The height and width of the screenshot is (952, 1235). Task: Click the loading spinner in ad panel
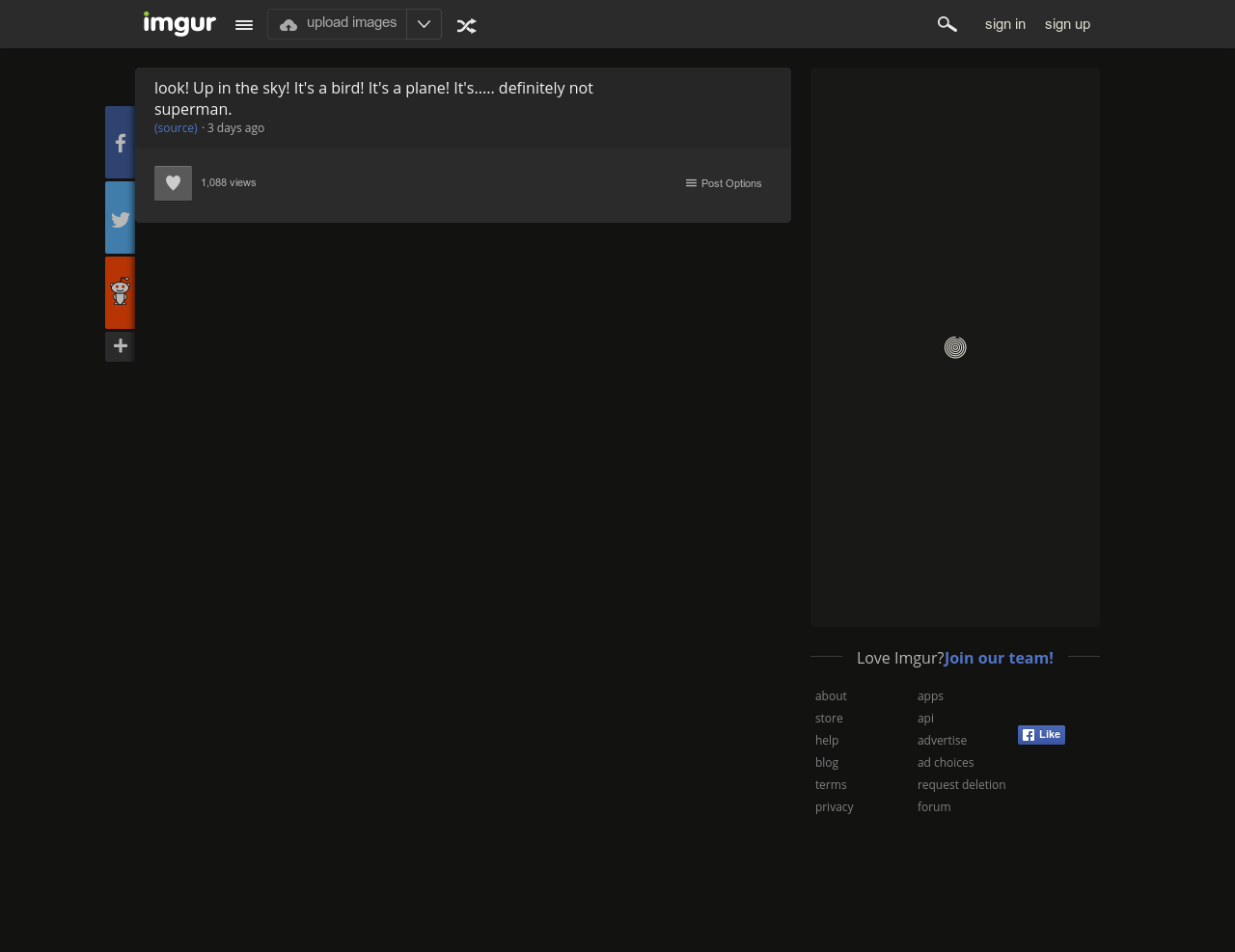pyautogui.click(x=955, y=347)
